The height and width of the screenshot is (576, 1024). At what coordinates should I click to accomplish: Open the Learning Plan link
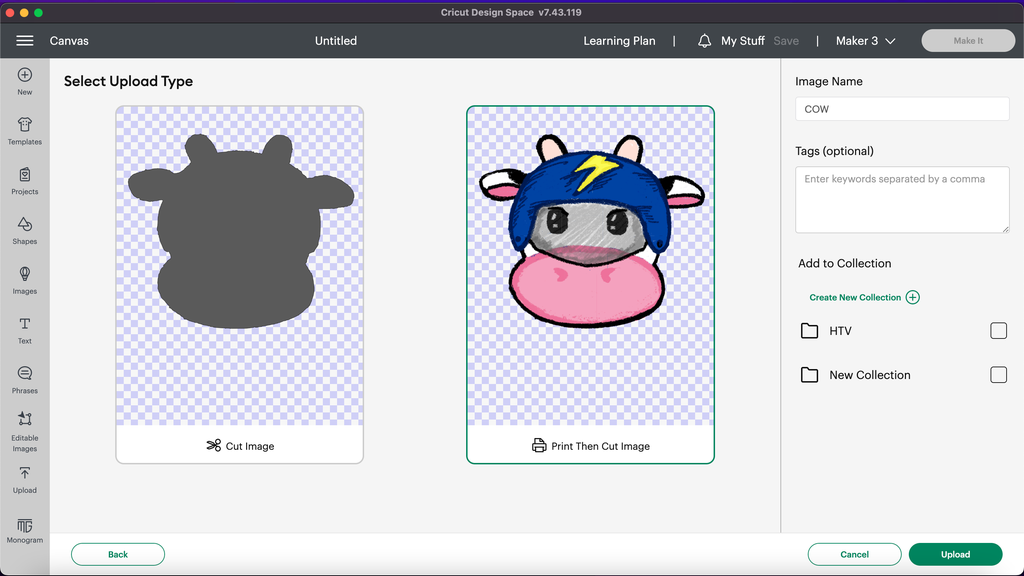pyautogui.click(x=619, y=41)
